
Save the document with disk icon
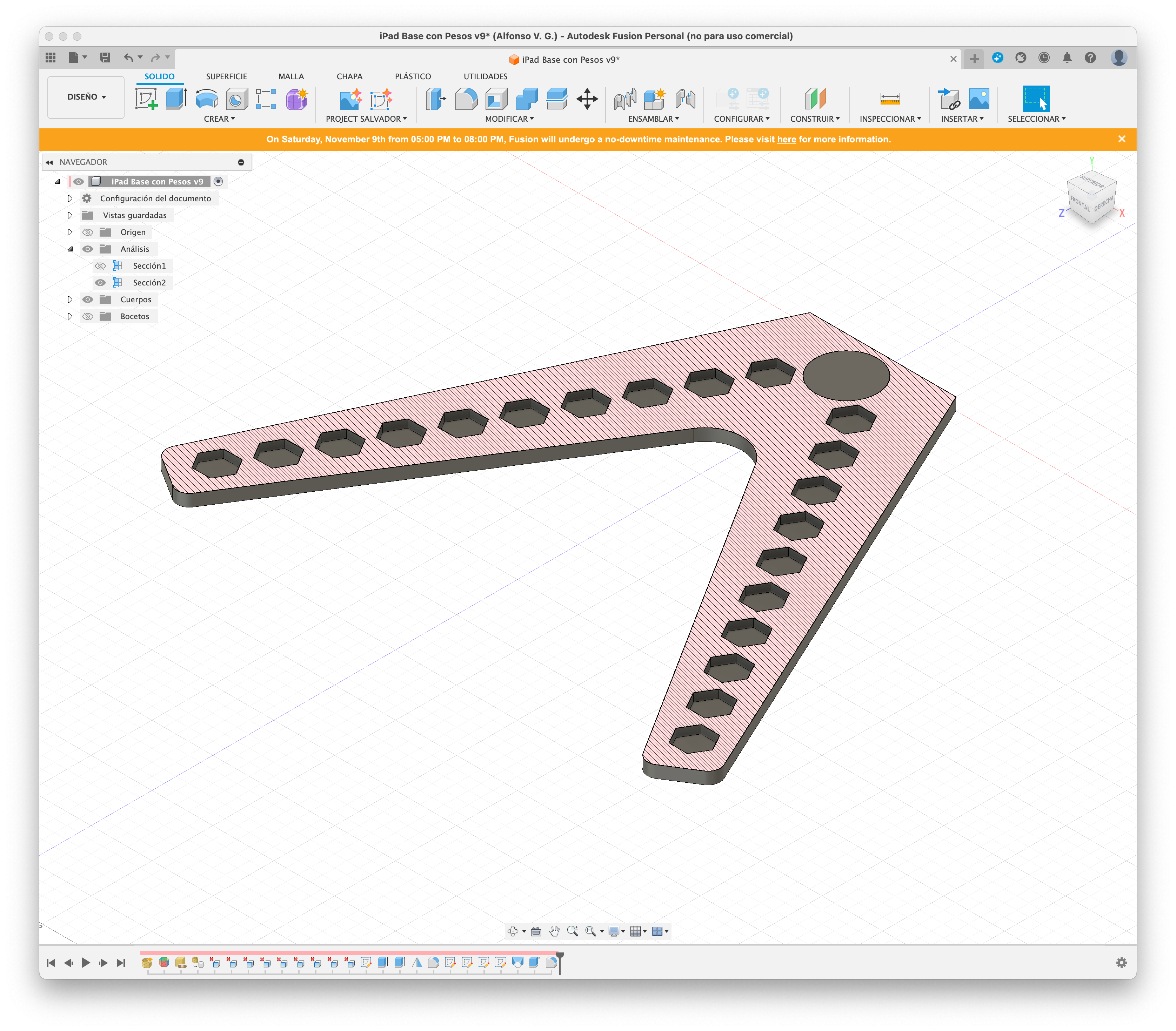coord(105,58)
